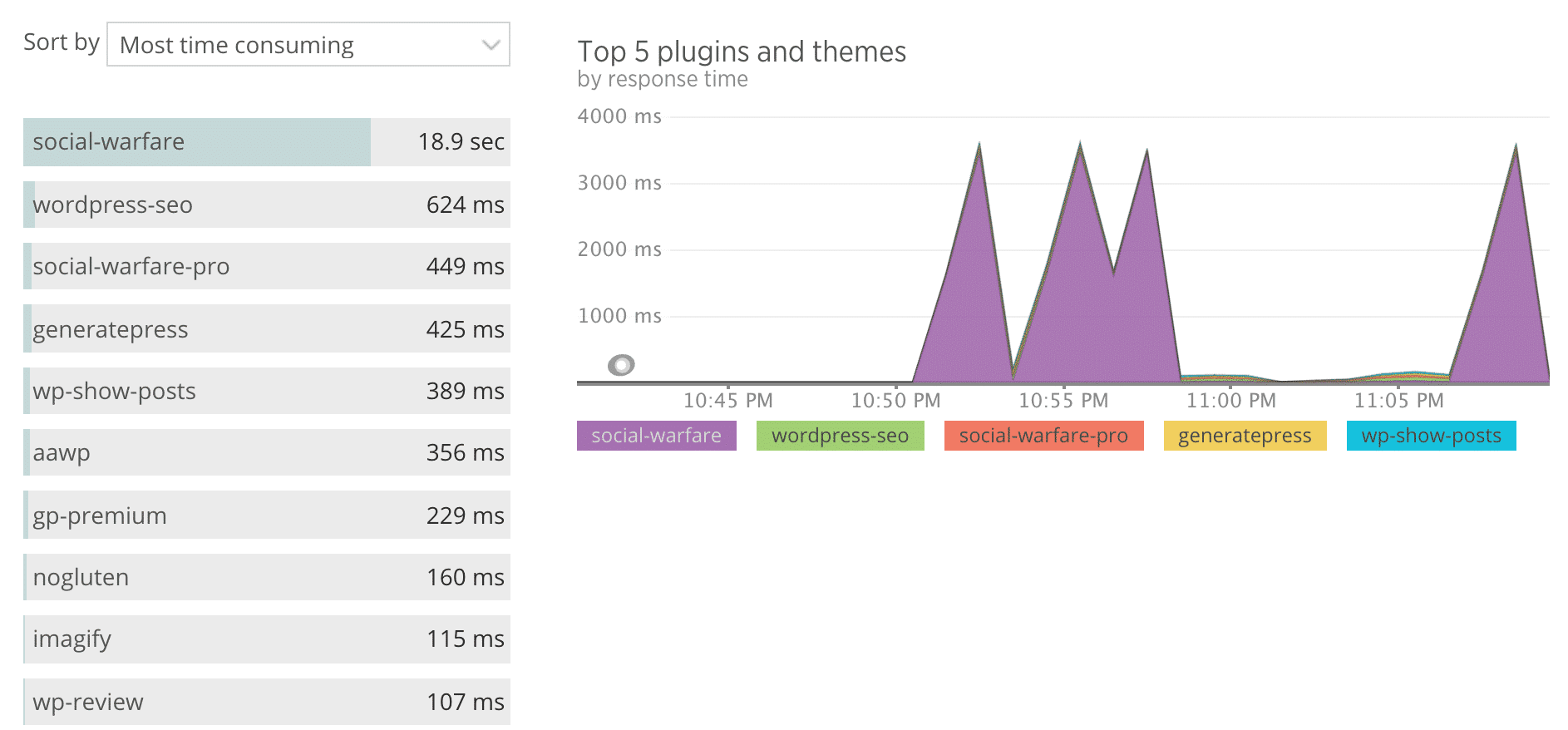Toggle the wordpress-seo series via its green legend
This screenshot has height=730, width=1568.
[840, 435]
